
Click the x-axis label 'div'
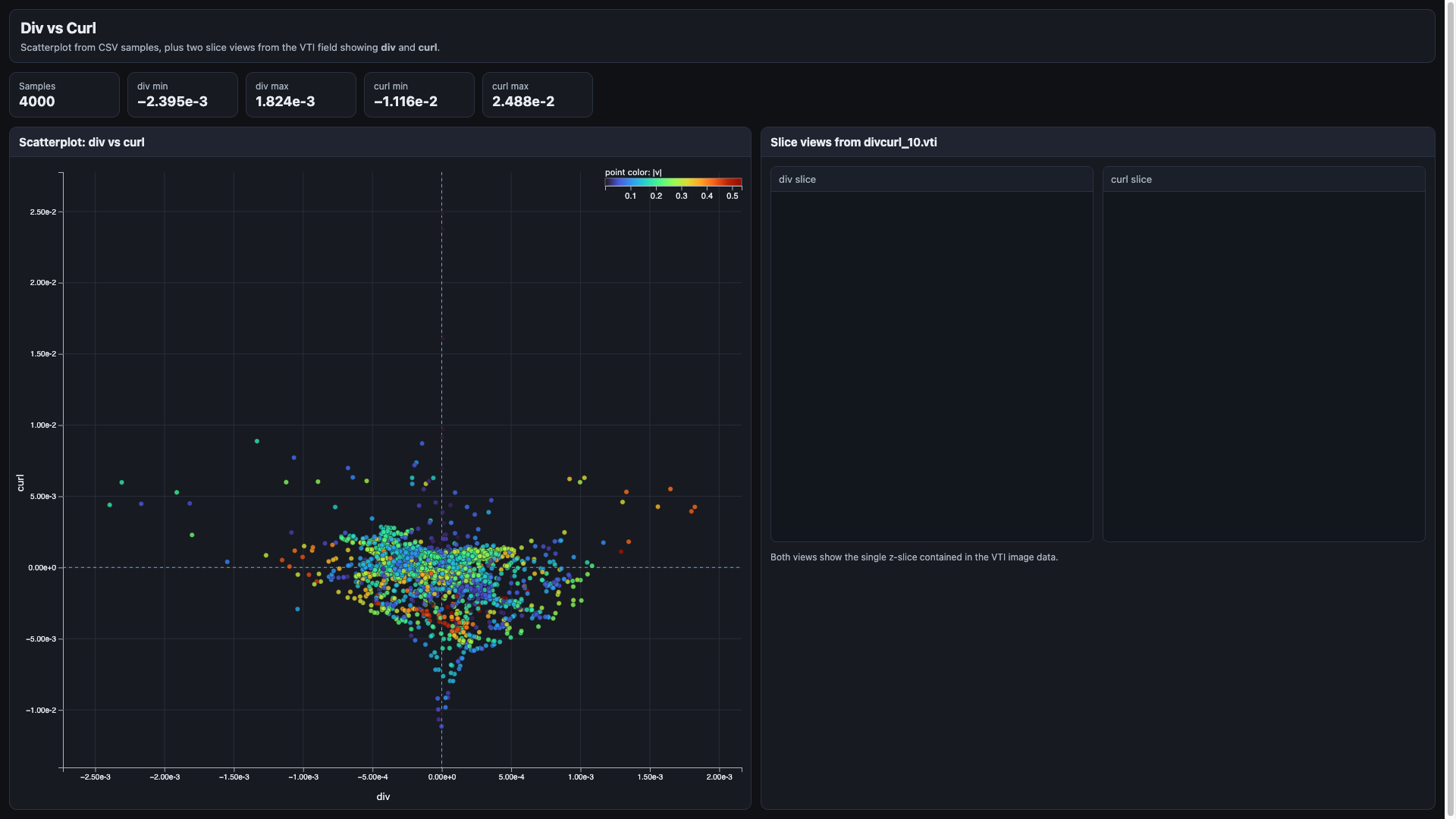pos(383,796)
